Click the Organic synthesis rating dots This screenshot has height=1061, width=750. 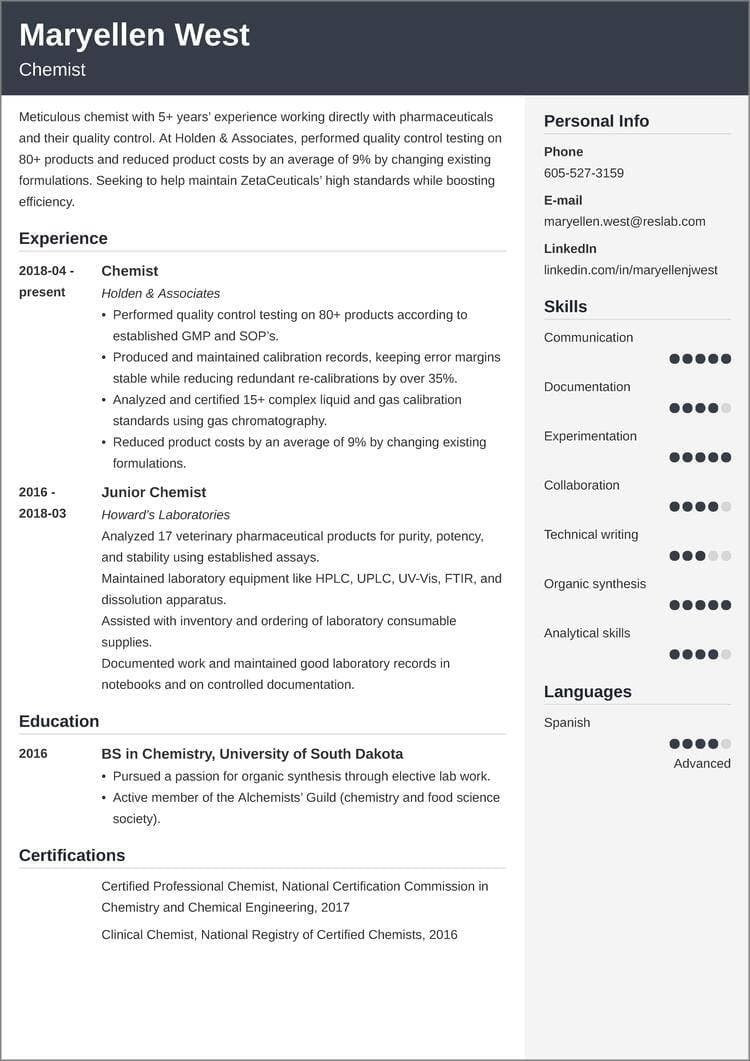click(700, 605)
